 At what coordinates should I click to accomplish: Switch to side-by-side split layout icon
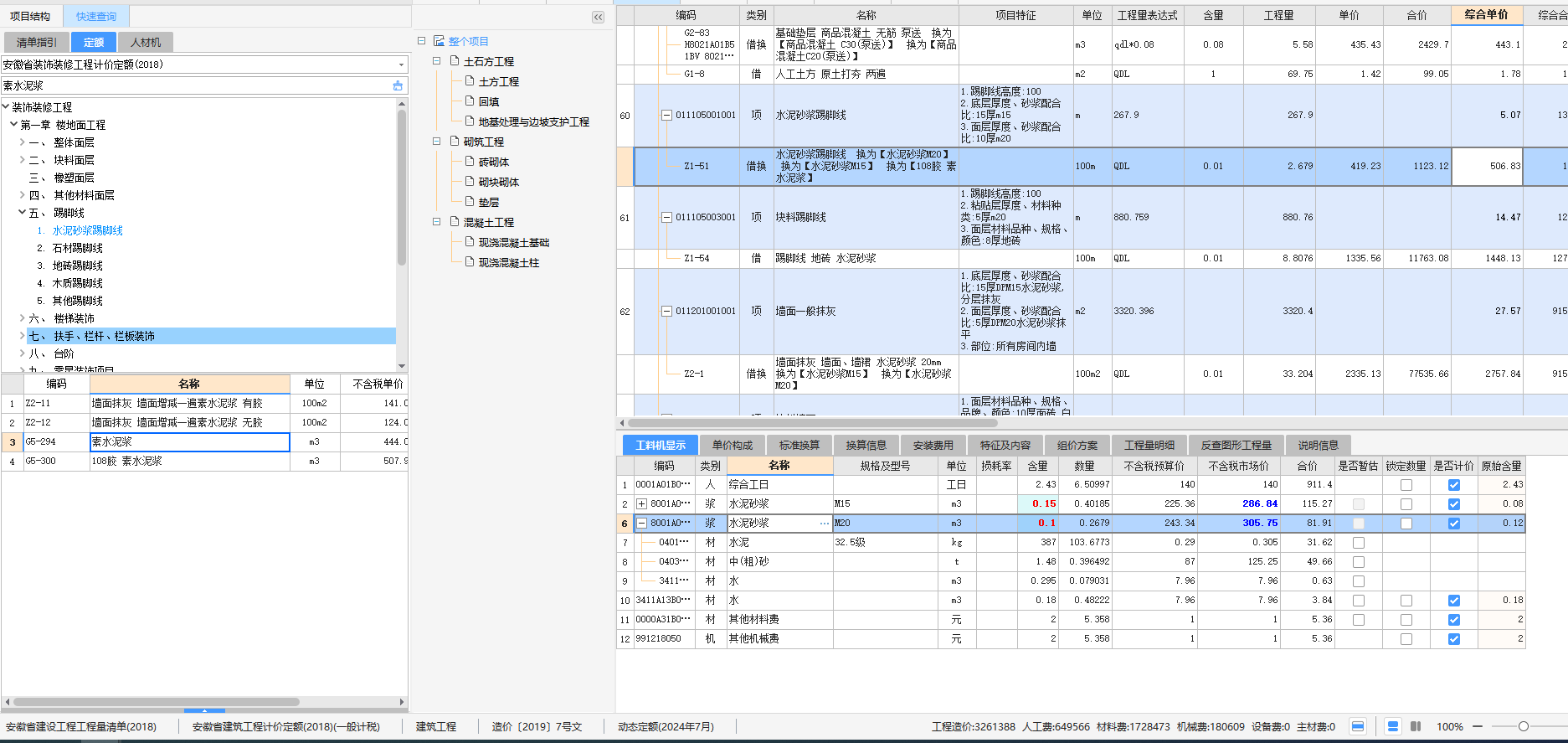click(1416, 726)
